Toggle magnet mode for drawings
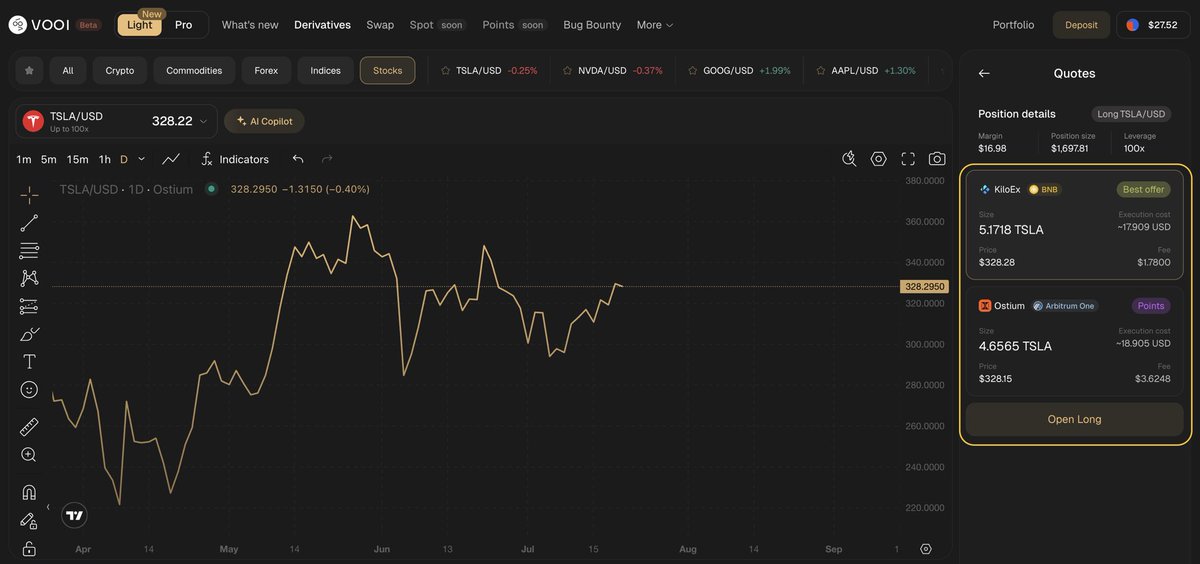 [29, 492]
